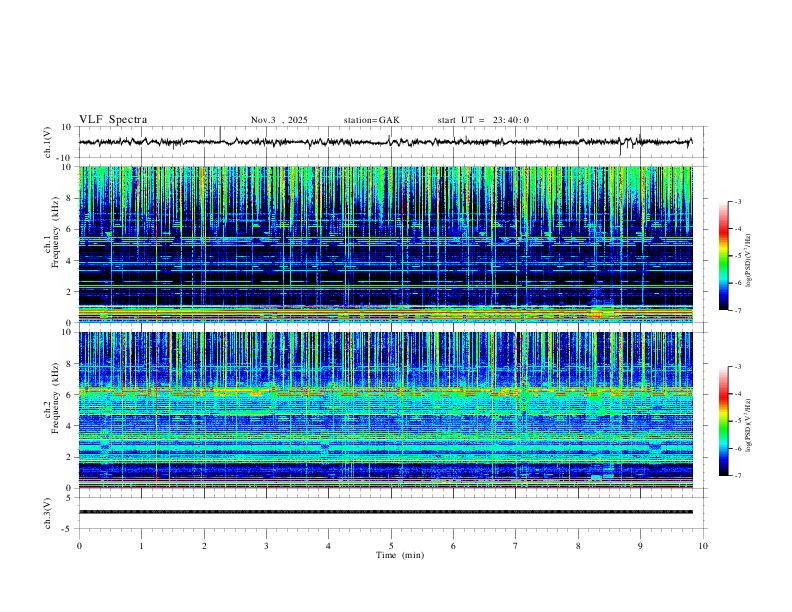Click inside the ch.1 spectrogram panel
Image resolution: width=792 pixels, height=612 pixels.
coord(385,244)
